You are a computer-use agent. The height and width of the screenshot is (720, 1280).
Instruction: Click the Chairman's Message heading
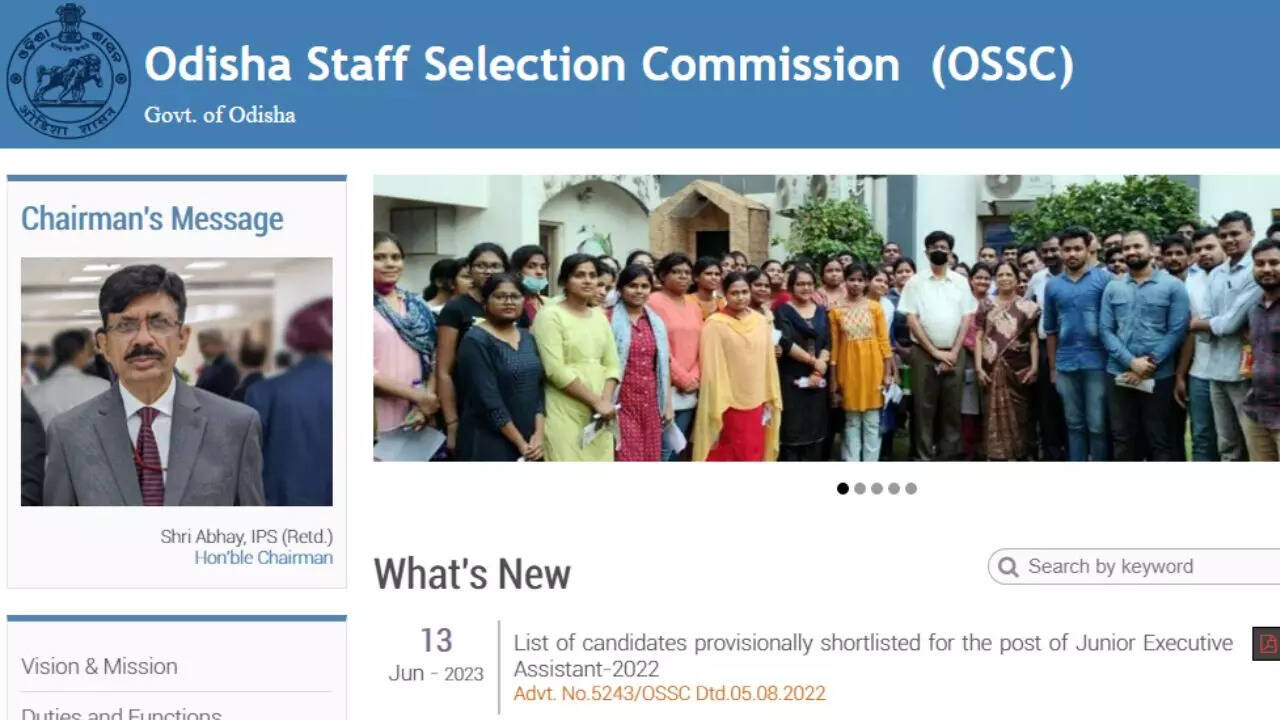tap(152, 219)
